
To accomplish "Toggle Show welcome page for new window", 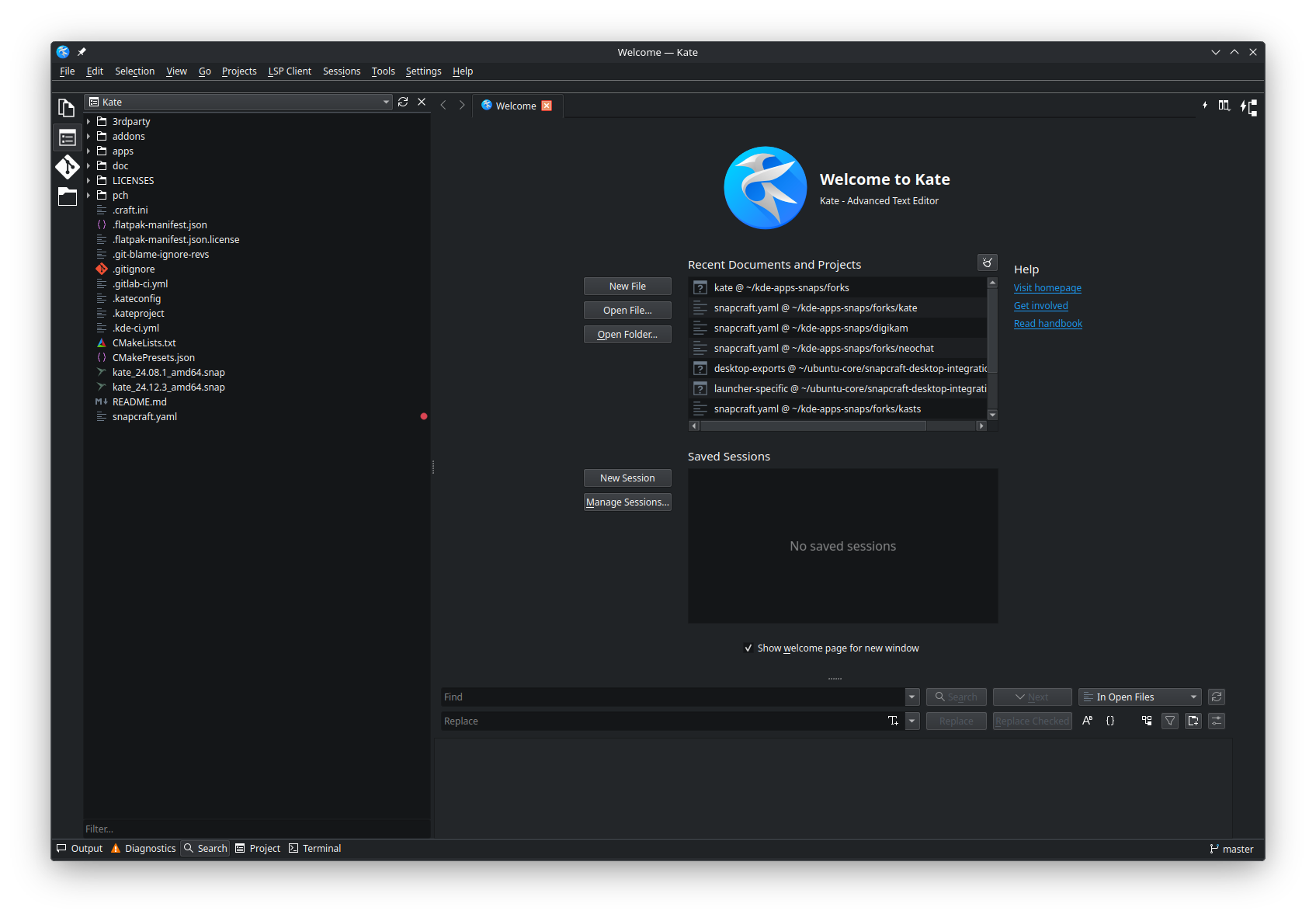I will [x=831, y=648].
